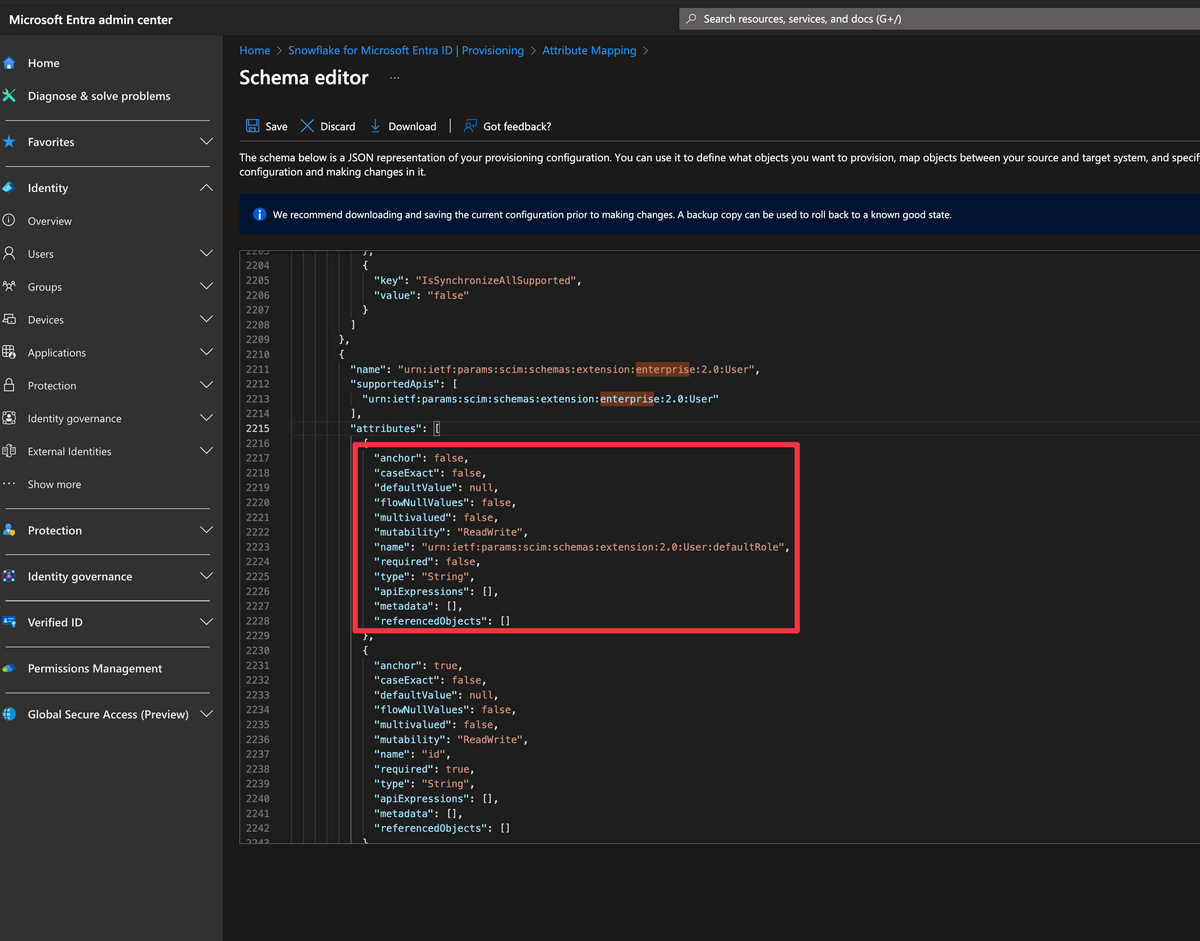Click the Show more ellipsis icon
This screenshot has height=941, width=1200.
(9, 485)
